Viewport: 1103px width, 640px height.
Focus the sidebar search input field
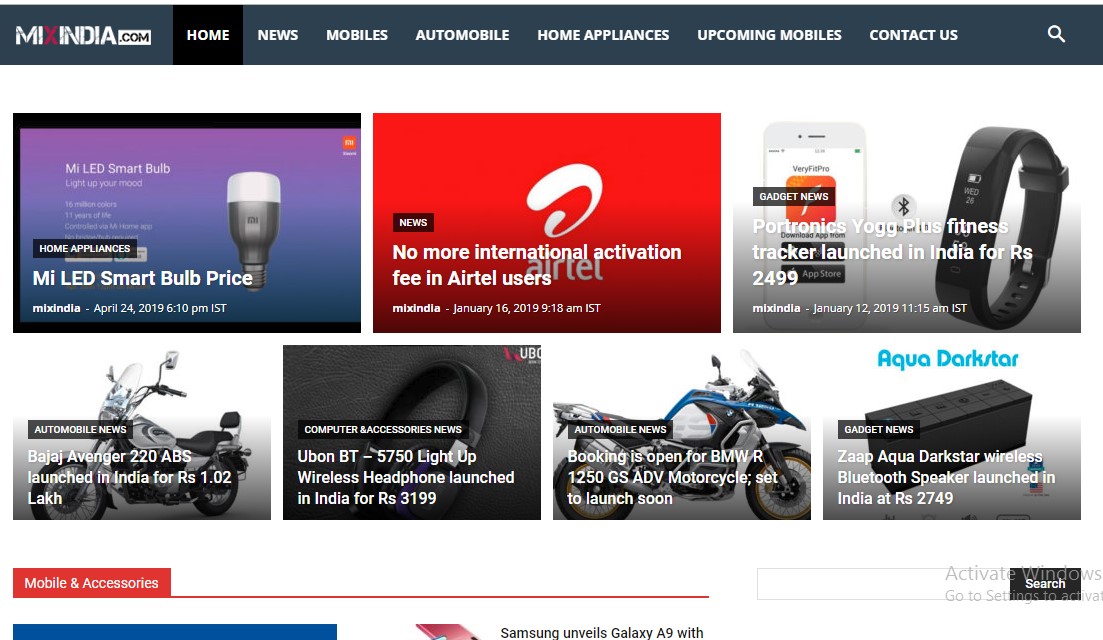pyautogui.click(x=884, y=584)
